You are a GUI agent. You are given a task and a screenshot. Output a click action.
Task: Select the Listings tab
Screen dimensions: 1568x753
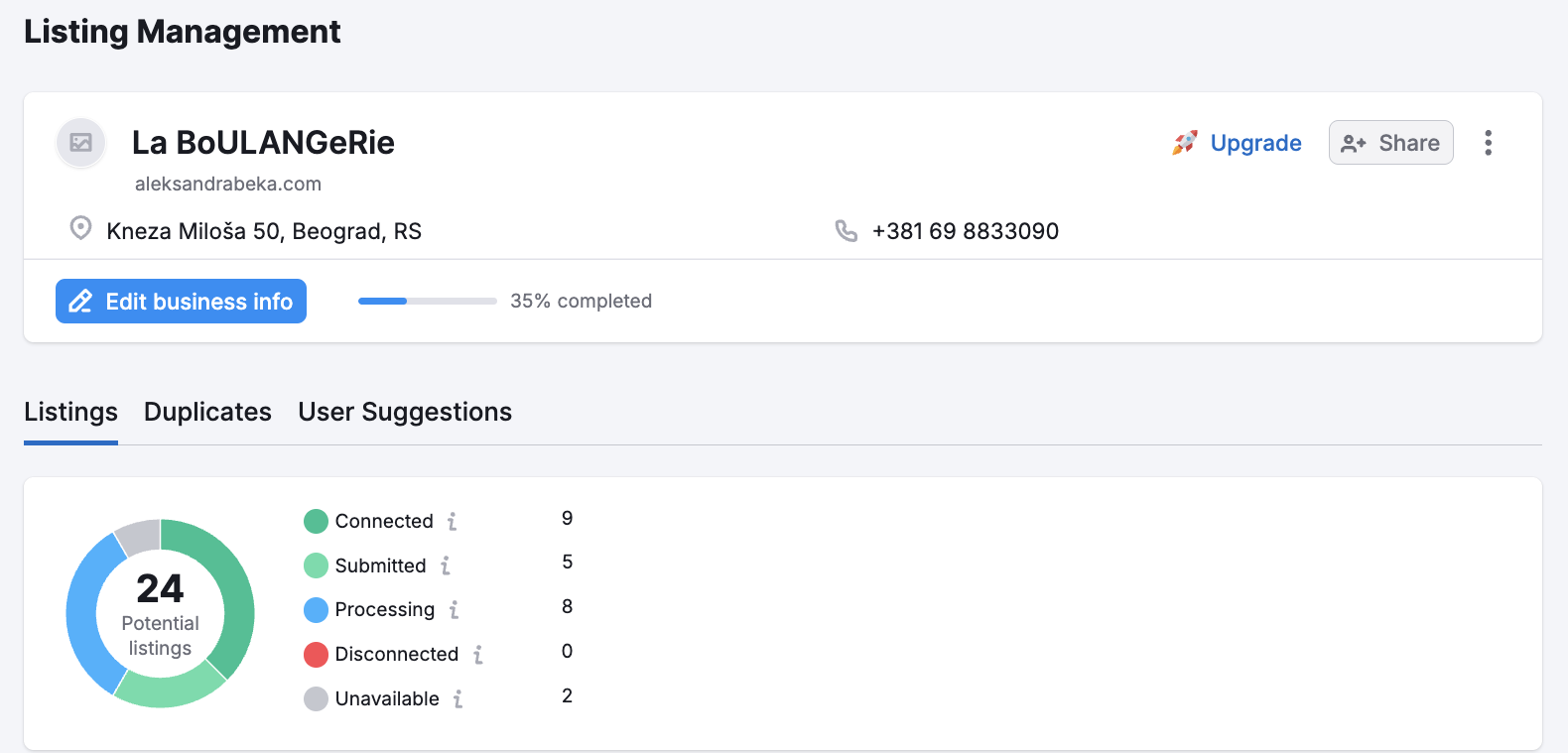coord(69,411)
